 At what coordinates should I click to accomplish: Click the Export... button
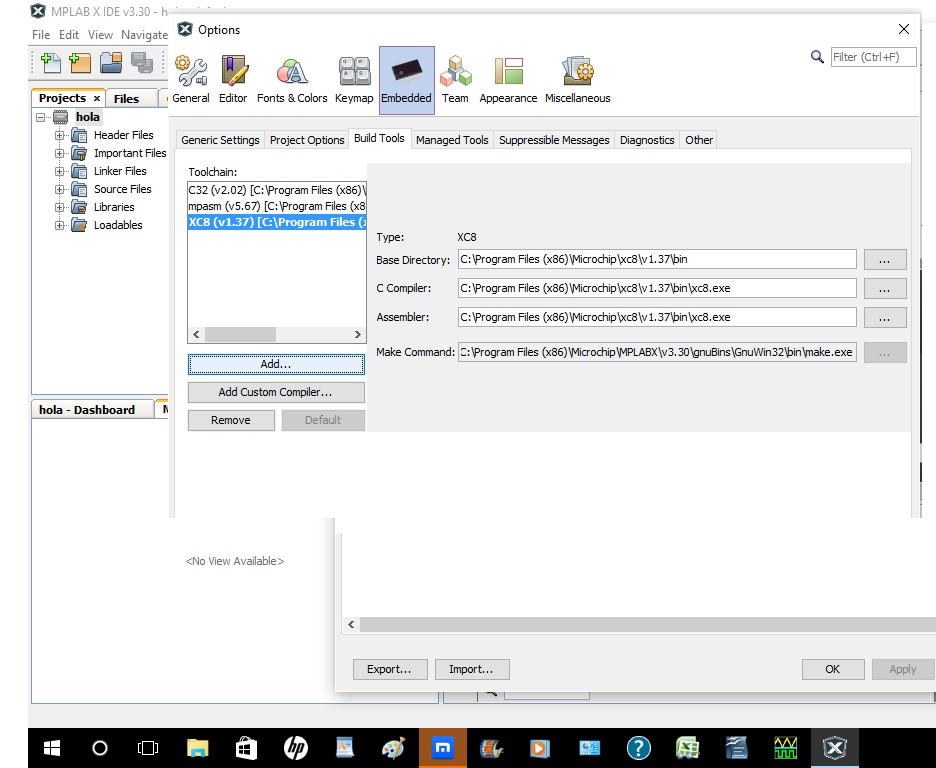pos(390,669)
